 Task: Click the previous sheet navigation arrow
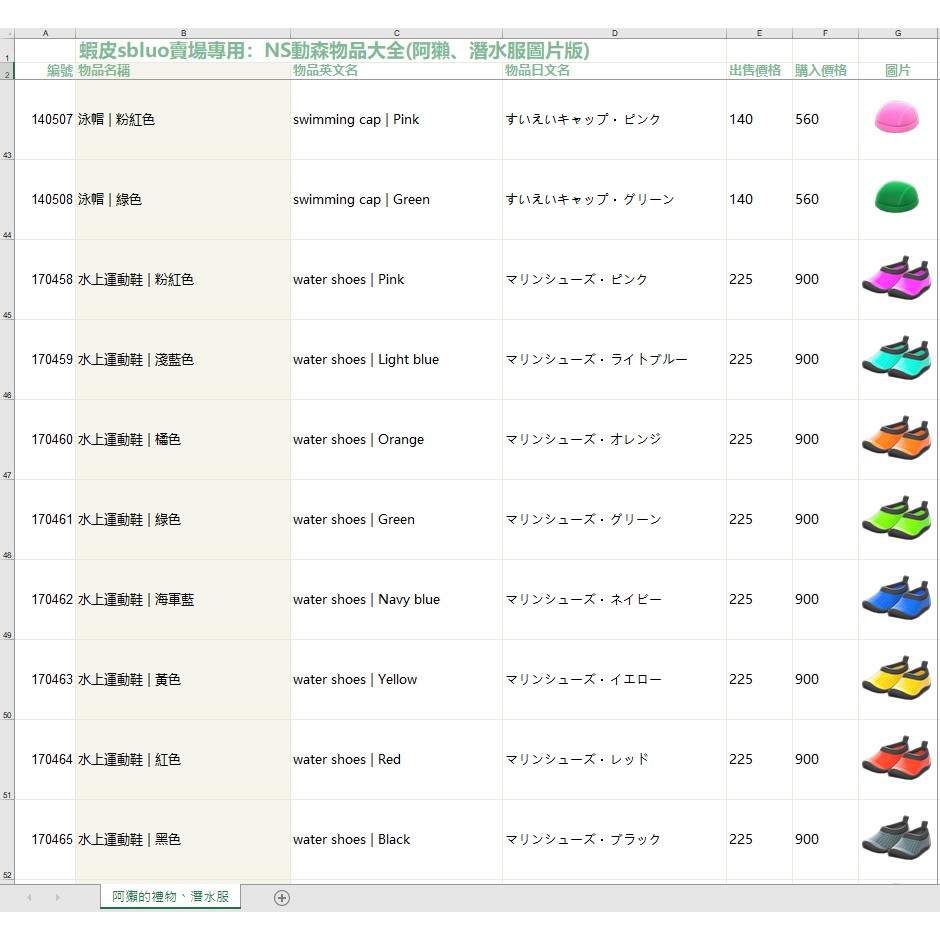coord(29,897)
